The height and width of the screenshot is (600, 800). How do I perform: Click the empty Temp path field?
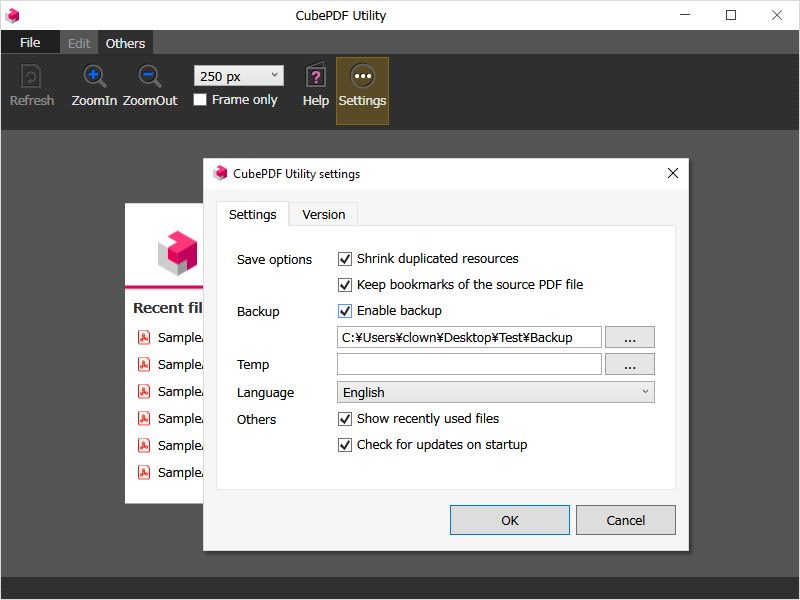coord(469,364)
